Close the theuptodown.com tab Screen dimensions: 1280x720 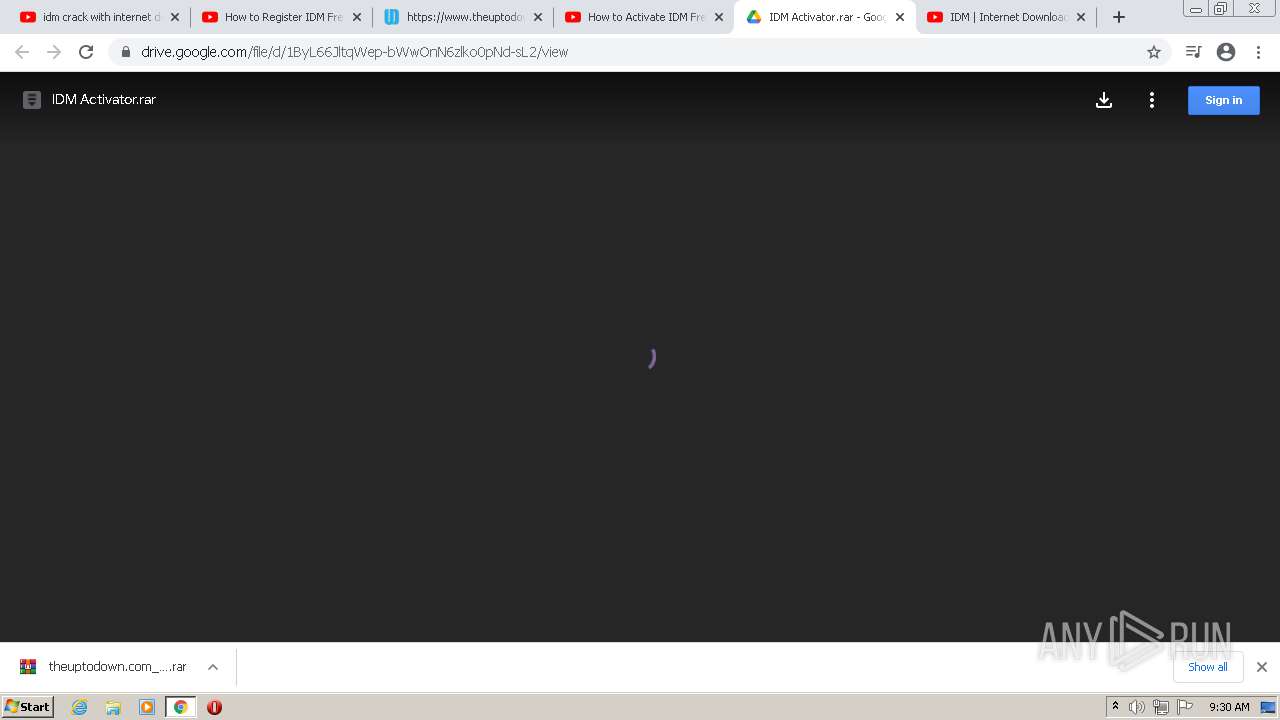point(538,17)
